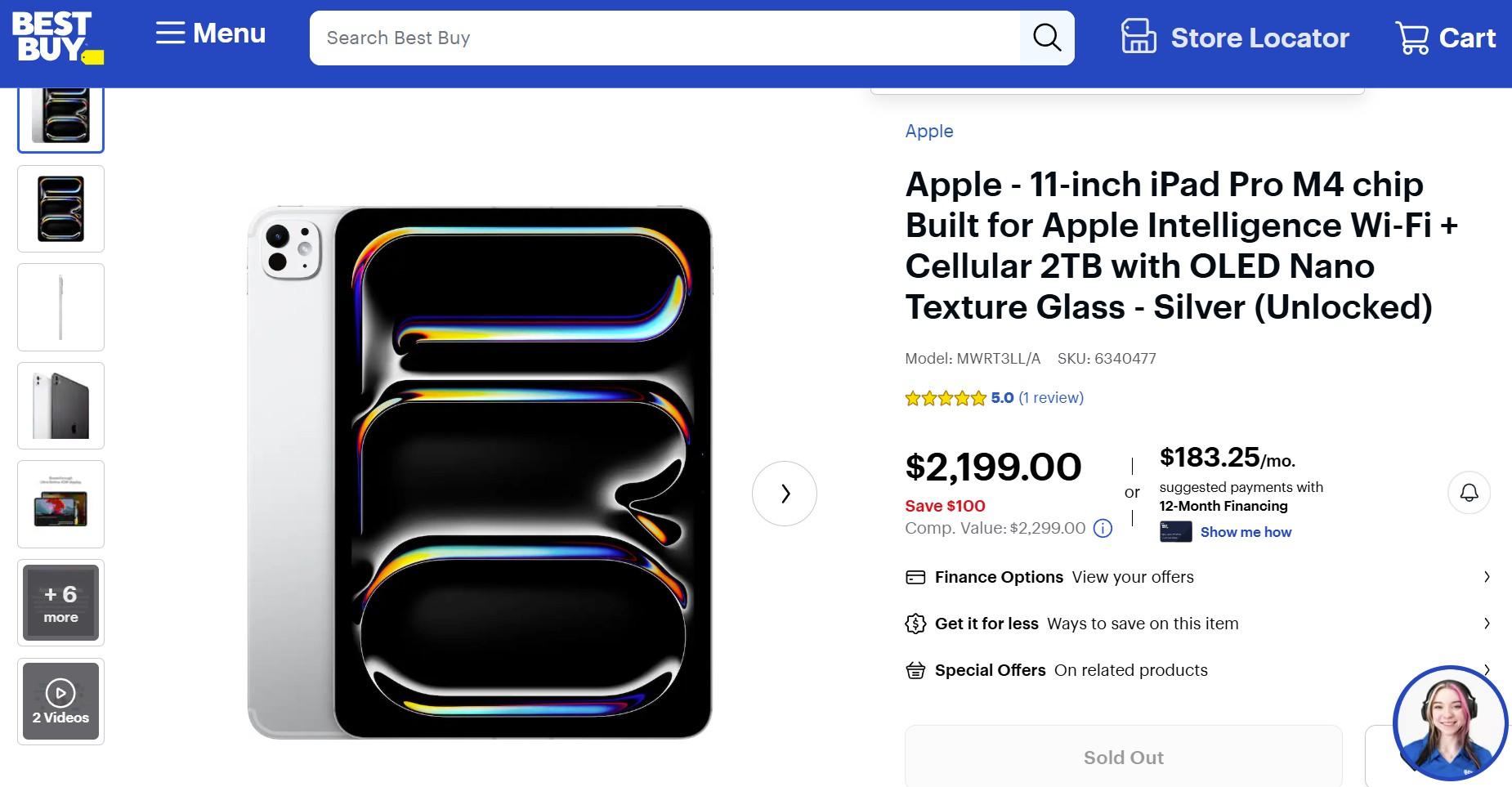Open the live chat agent bubble
Viewport: 1512px width, 787px height.
(x=1449, y=724)
